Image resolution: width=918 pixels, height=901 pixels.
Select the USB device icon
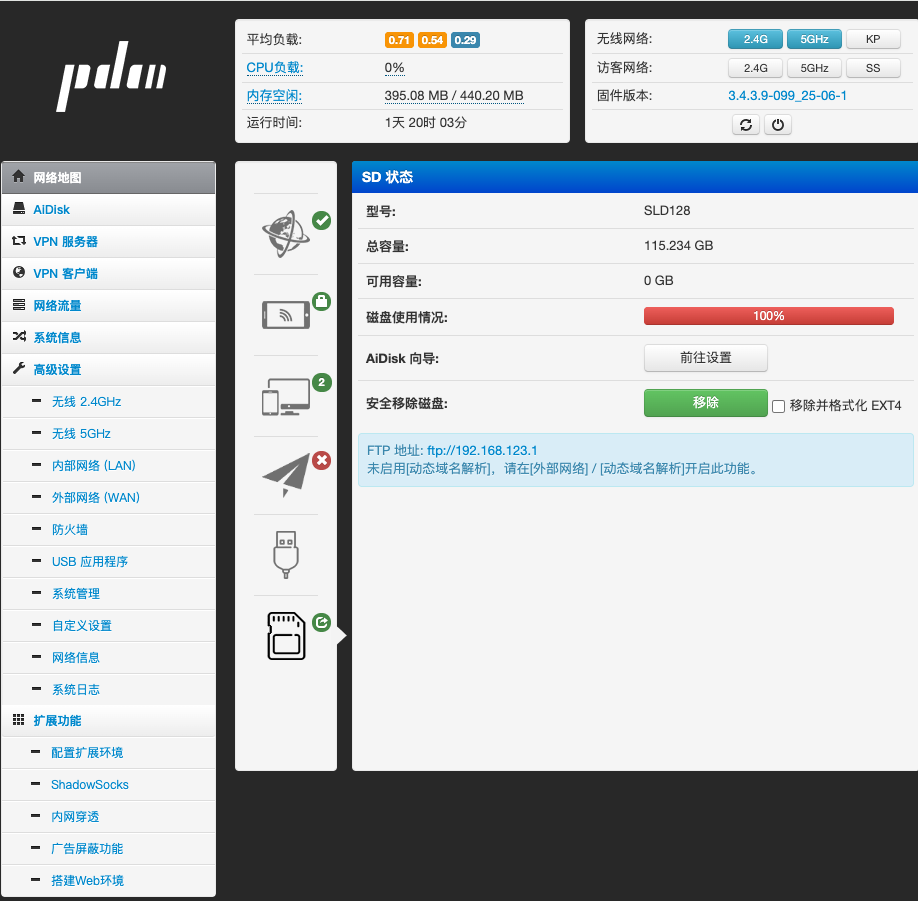click(286, 554)
